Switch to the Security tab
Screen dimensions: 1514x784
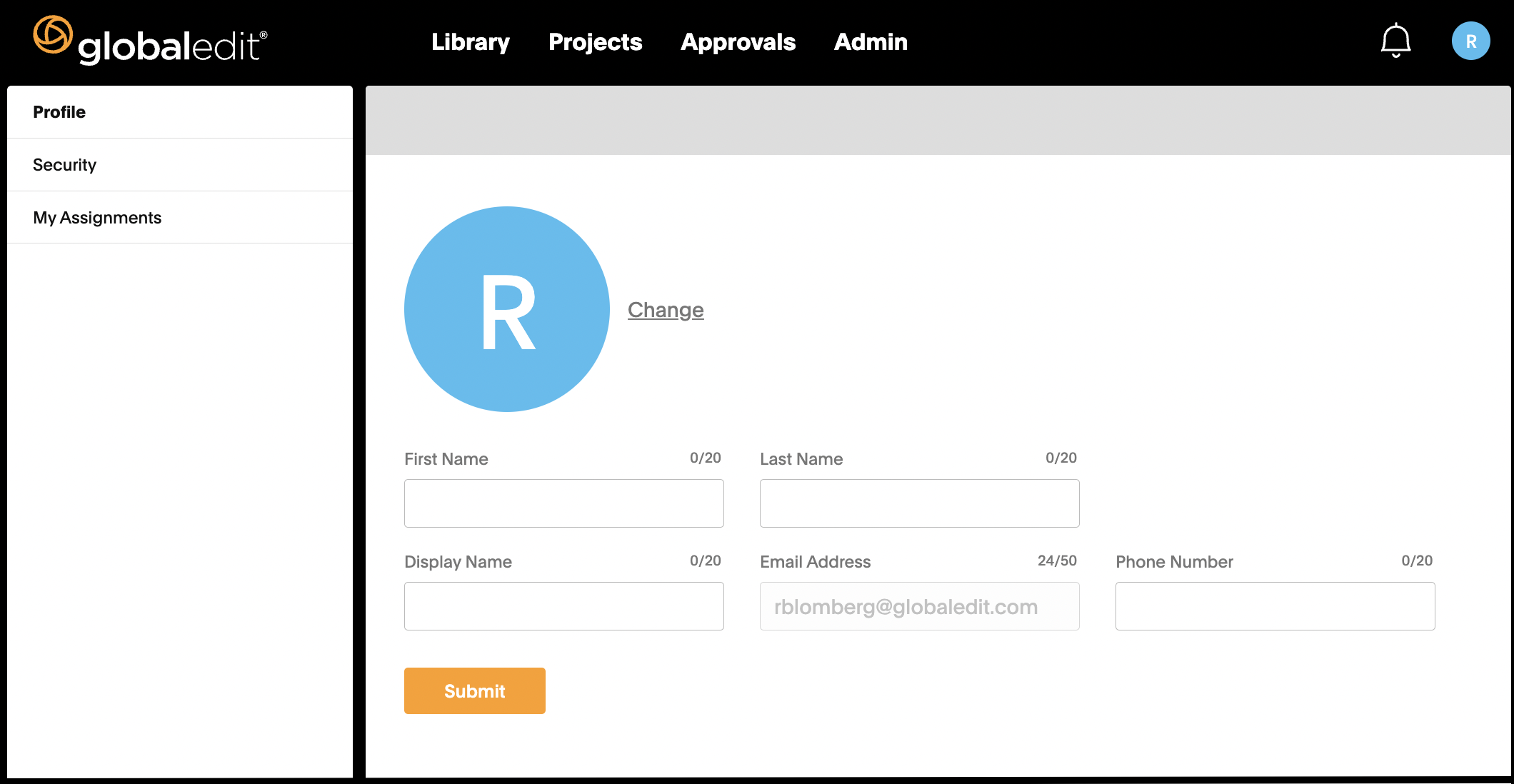coord(180,165)
